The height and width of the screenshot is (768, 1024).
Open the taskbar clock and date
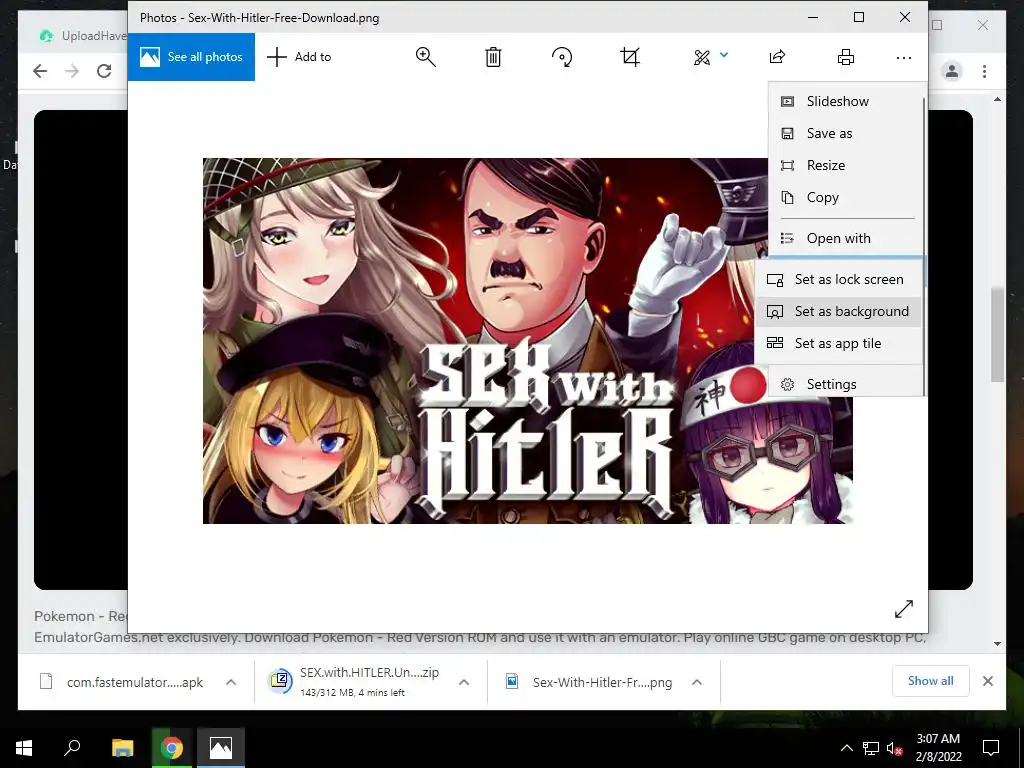pos(938,748)
